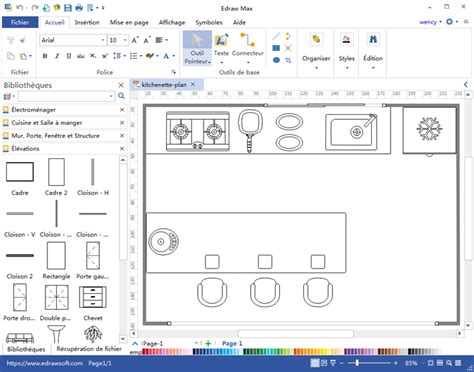The height and width of the screenshot is (372, 474).
Task: Click inside the library search input field
Action: point(63,96)
